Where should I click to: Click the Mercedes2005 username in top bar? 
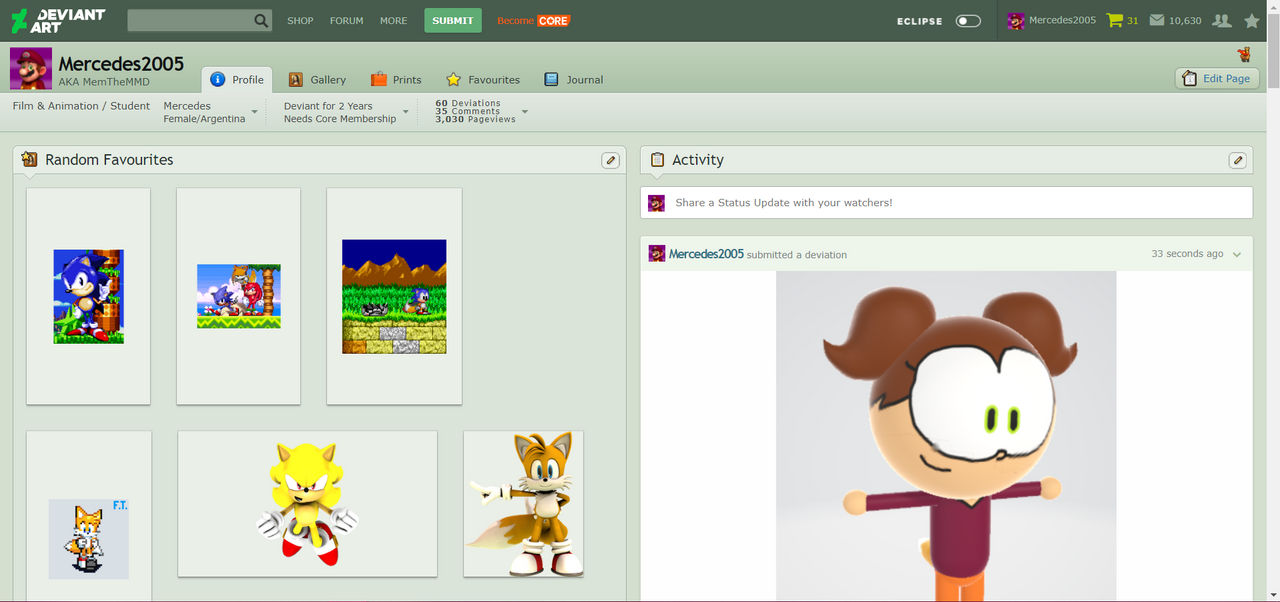click(1062, 20)
